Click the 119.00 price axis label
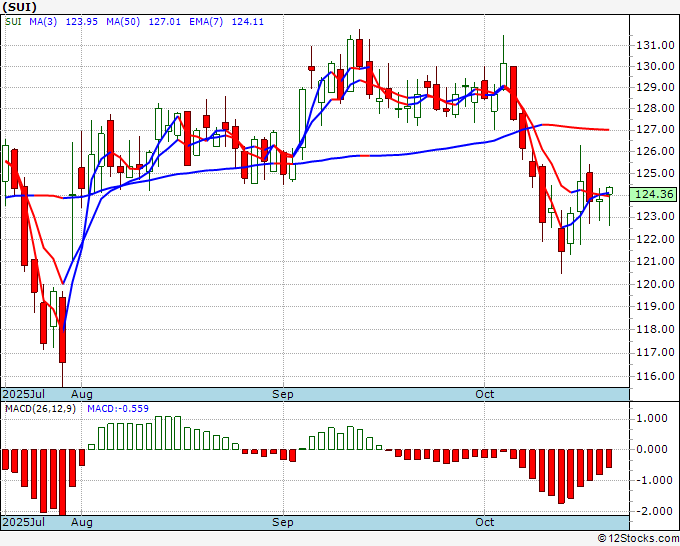Viewport: 680px width, 546px height. click(x=655, y=306)
